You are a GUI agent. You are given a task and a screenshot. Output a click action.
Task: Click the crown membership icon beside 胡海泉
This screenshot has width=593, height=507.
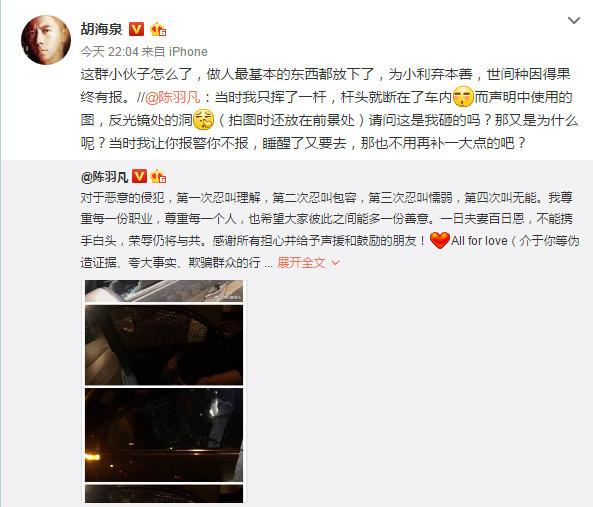(158, 29)
